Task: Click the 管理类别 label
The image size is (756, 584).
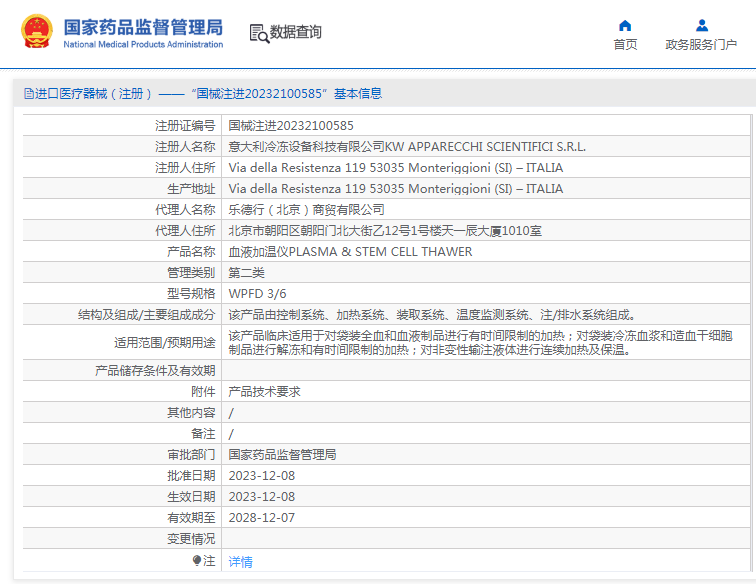Action: tap(191, 273)
